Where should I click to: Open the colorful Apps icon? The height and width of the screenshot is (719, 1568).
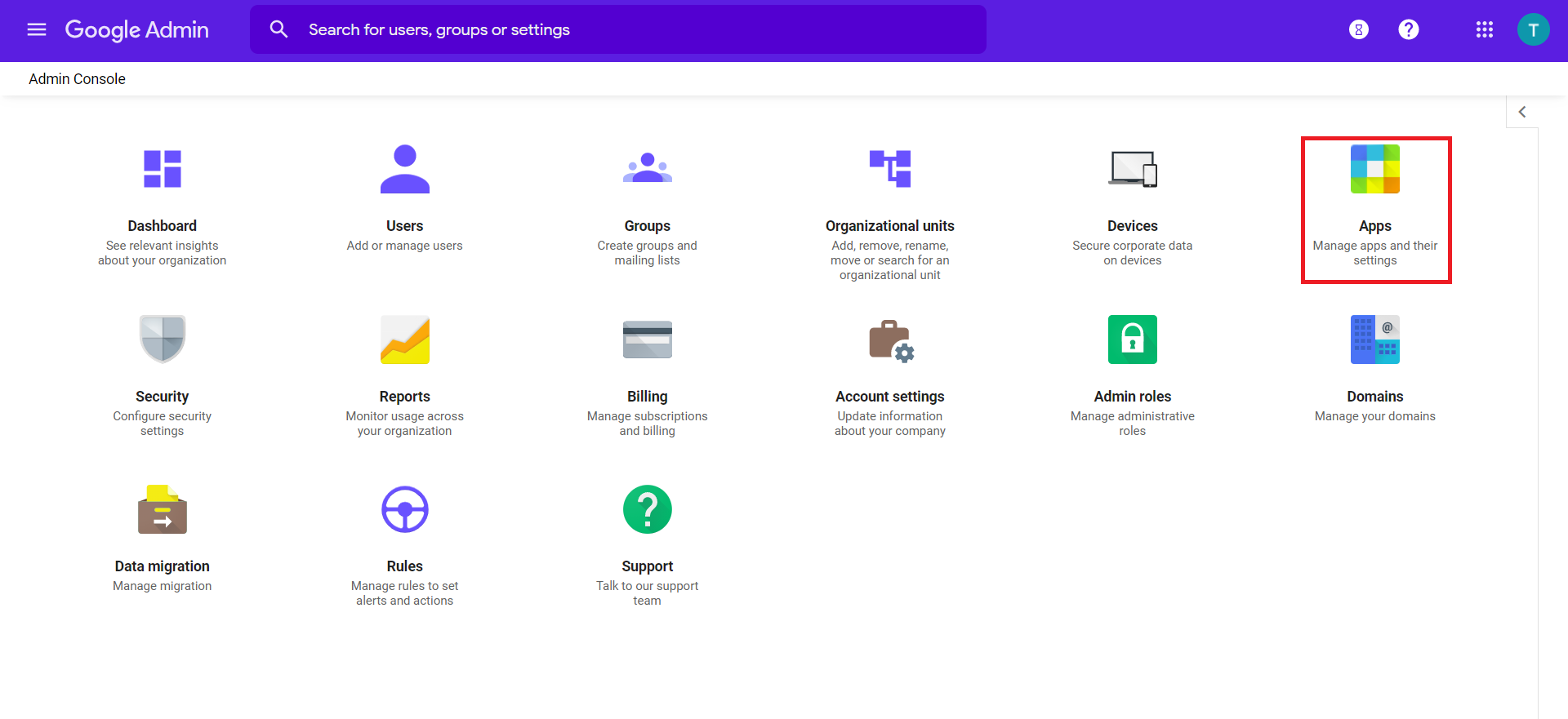pos(1375,169)
